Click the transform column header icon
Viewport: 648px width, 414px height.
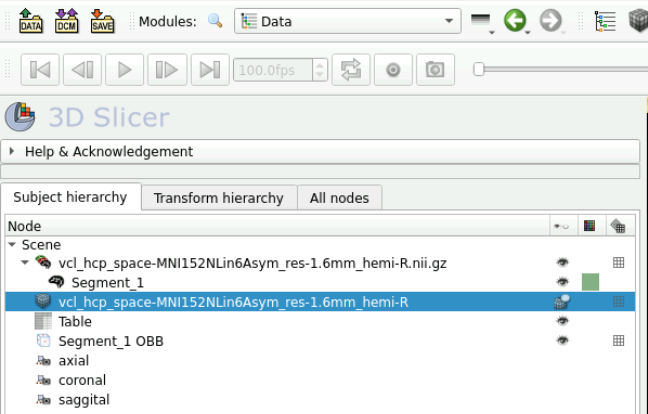coord(618,226)
